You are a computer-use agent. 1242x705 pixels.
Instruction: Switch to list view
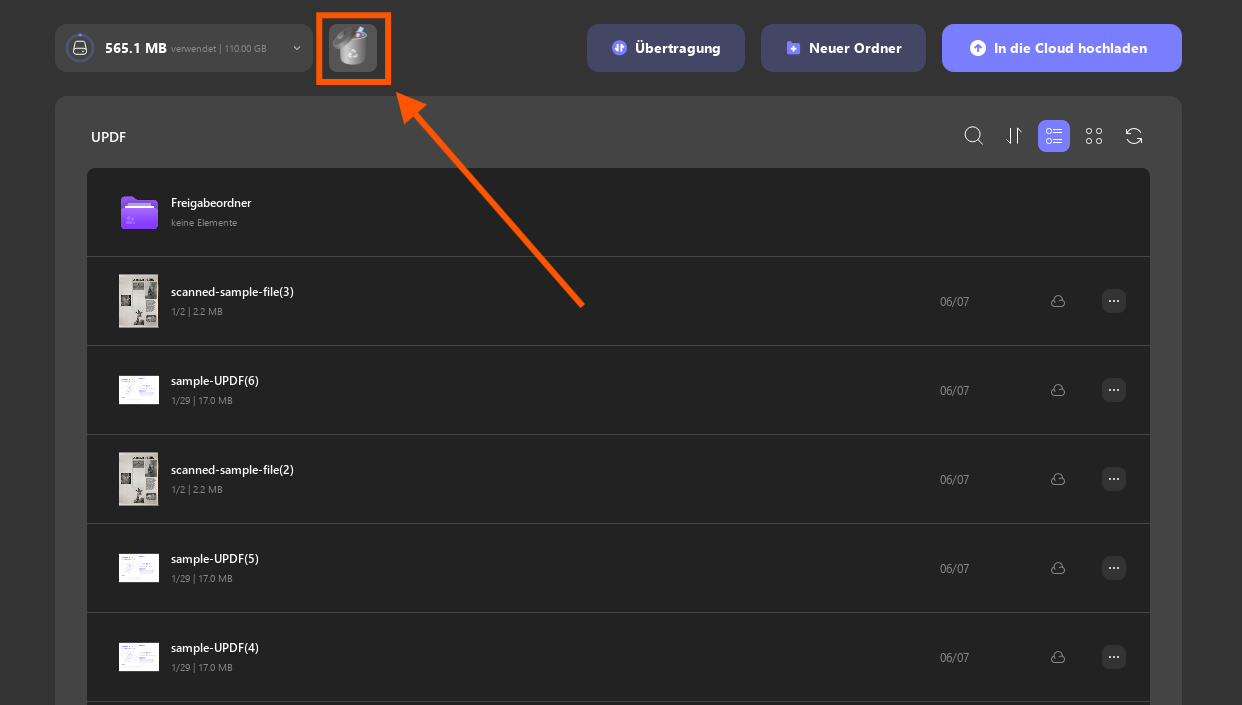coord(1054,136)
